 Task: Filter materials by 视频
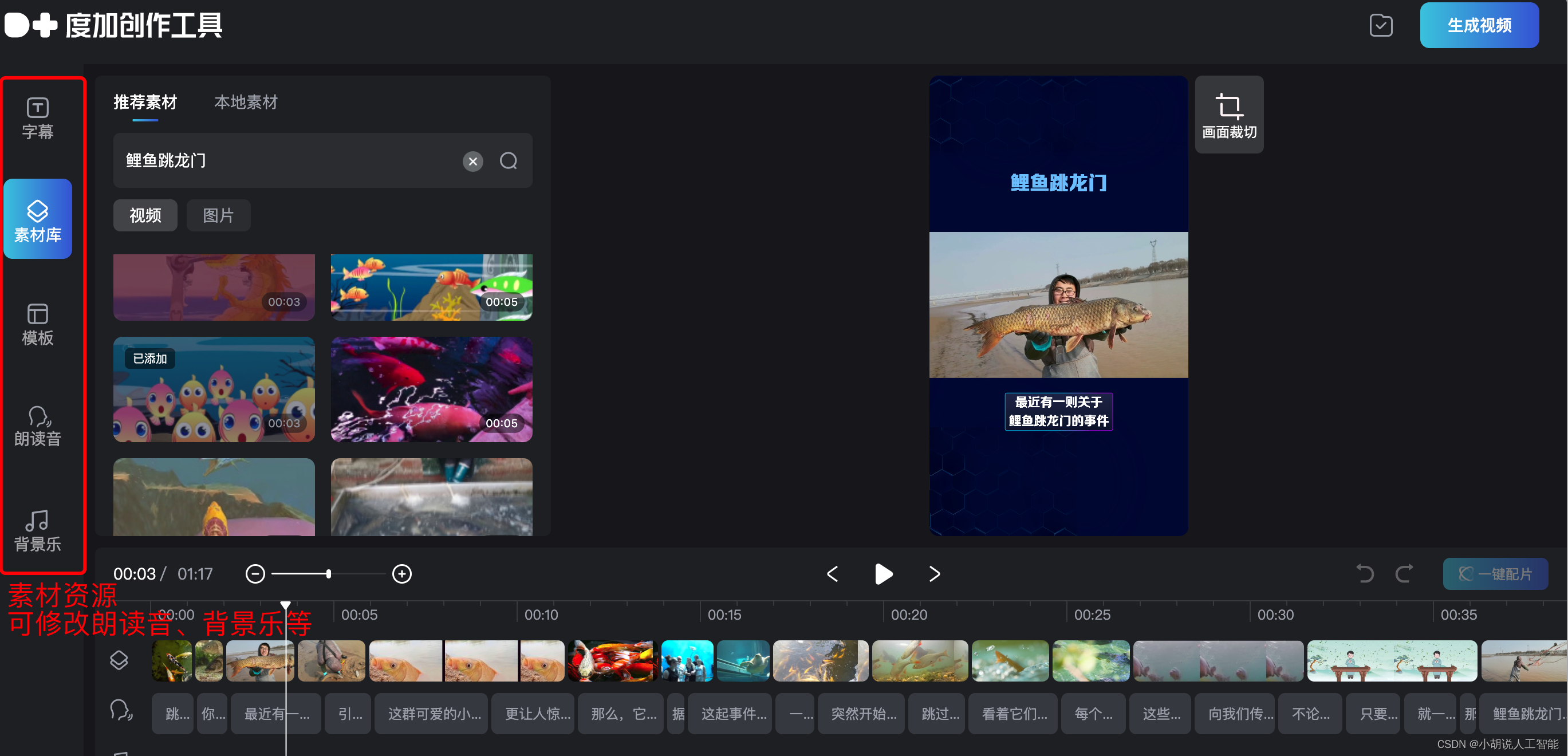[x=145, y=215]
